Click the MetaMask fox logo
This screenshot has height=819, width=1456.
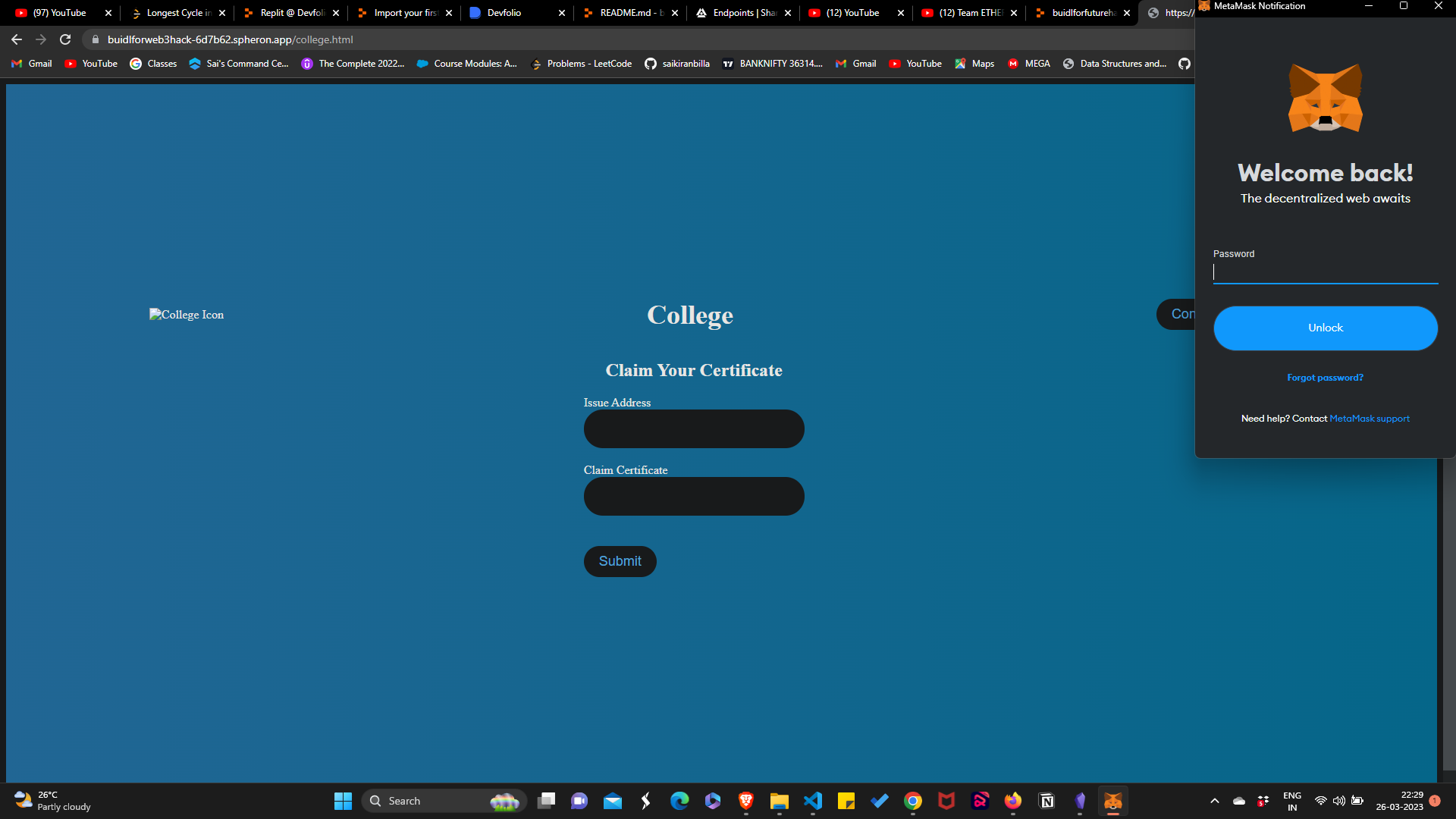1325,99
